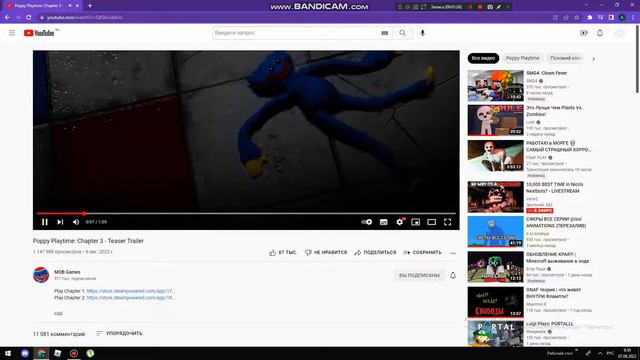Enable theater mode in player
The width and height of the screenshot is (640, 360).
[431, 222]
